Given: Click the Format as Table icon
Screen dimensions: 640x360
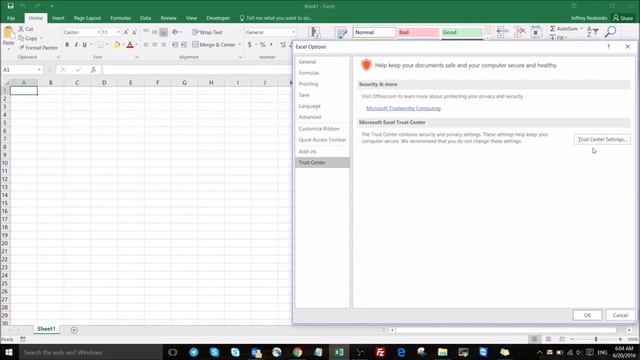Looking at the screenshot, I should [340, 32].
